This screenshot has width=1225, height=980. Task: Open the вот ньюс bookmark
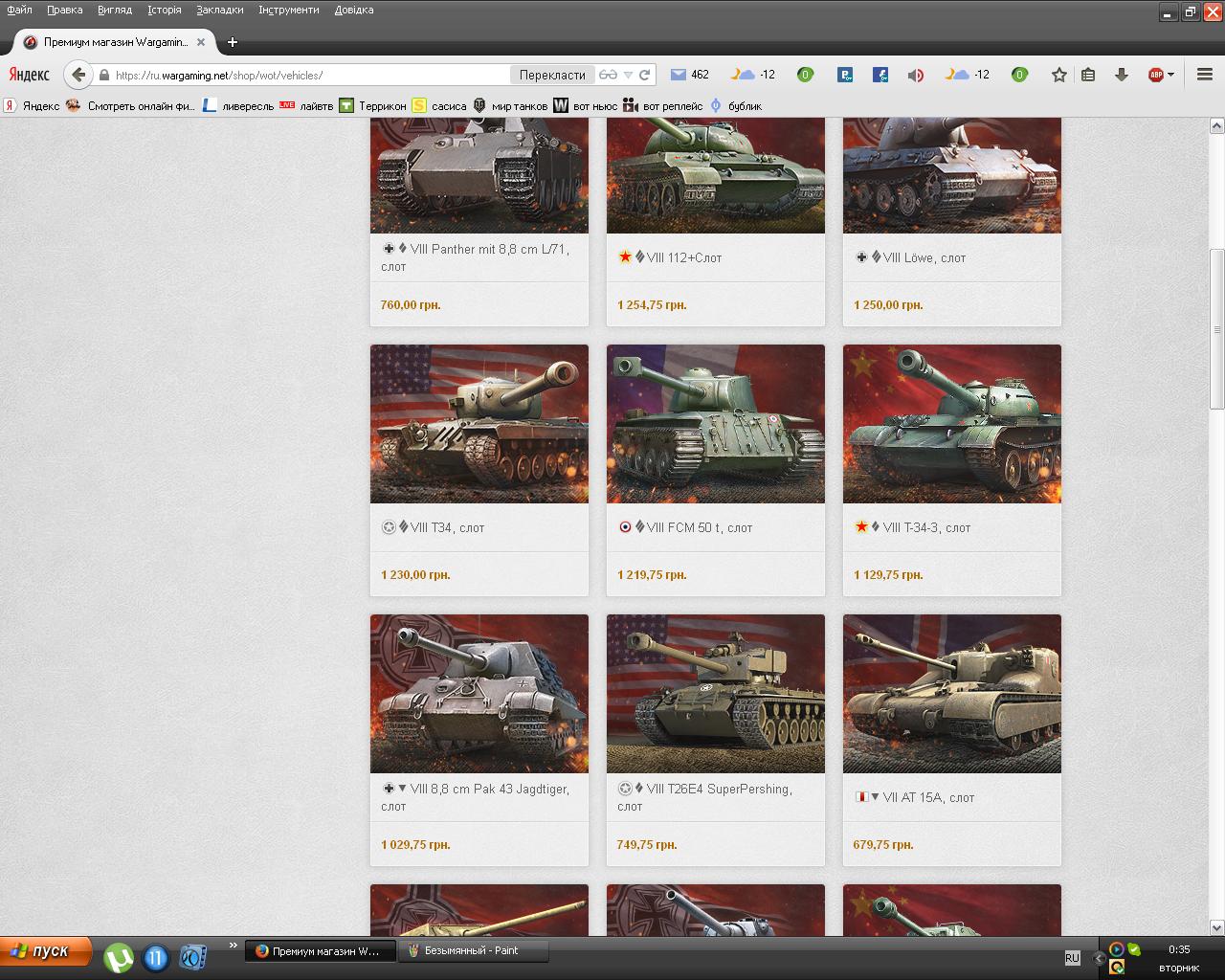pyautogui.click(x=586, y=106)
